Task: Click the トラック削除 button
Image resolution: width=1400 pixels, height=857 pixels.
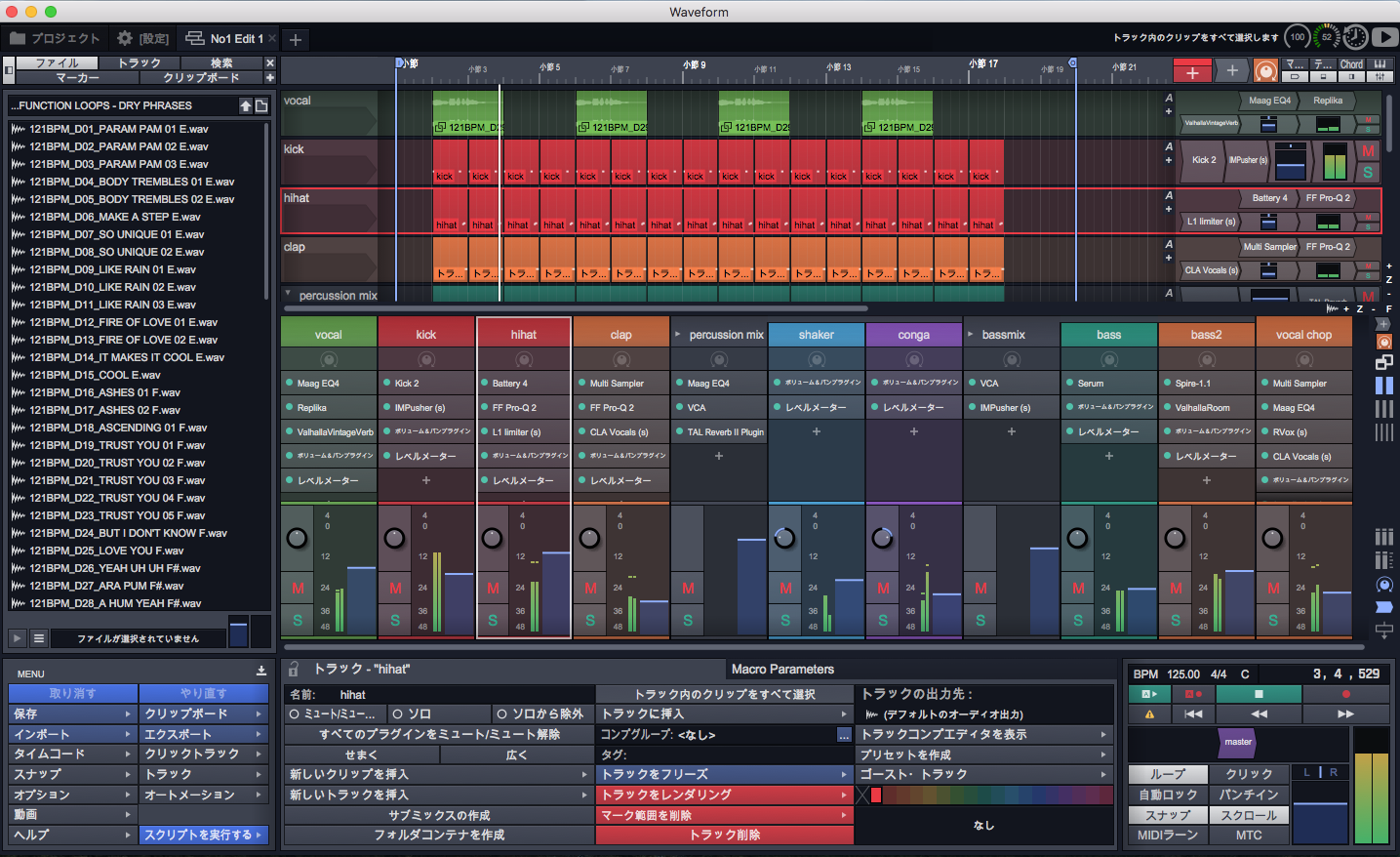Action: (724, 835)
